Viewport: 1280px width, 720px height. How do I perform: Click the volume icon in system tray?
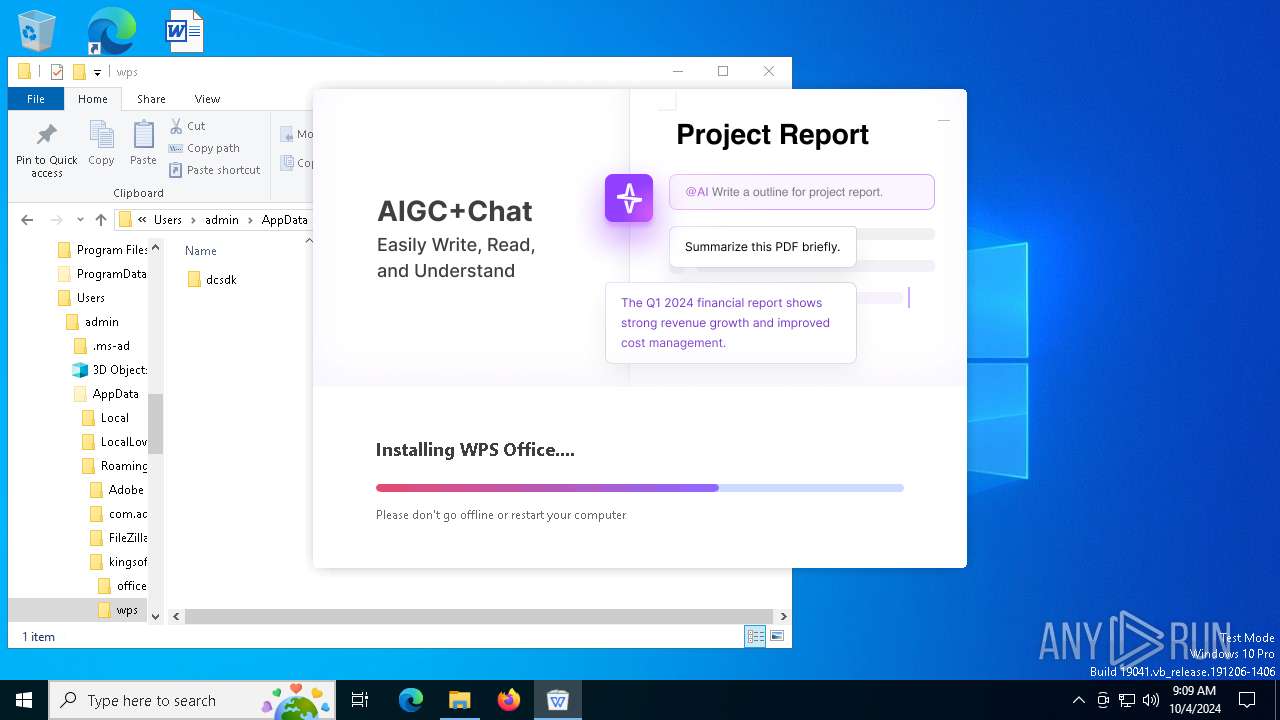point(1151,700)
